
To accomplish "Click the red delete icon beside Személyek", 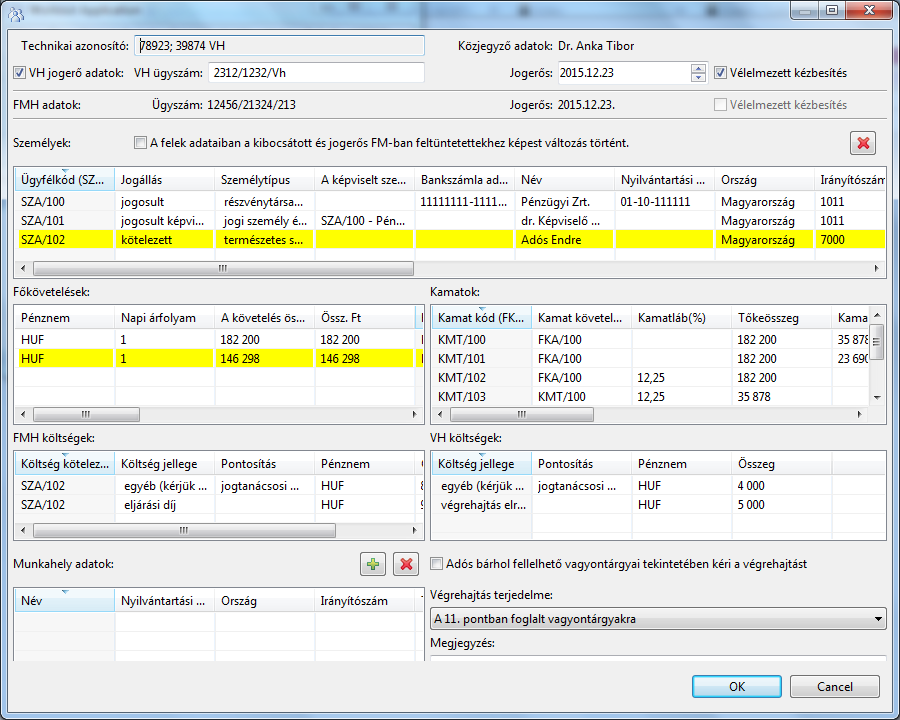I will point(862,142).
